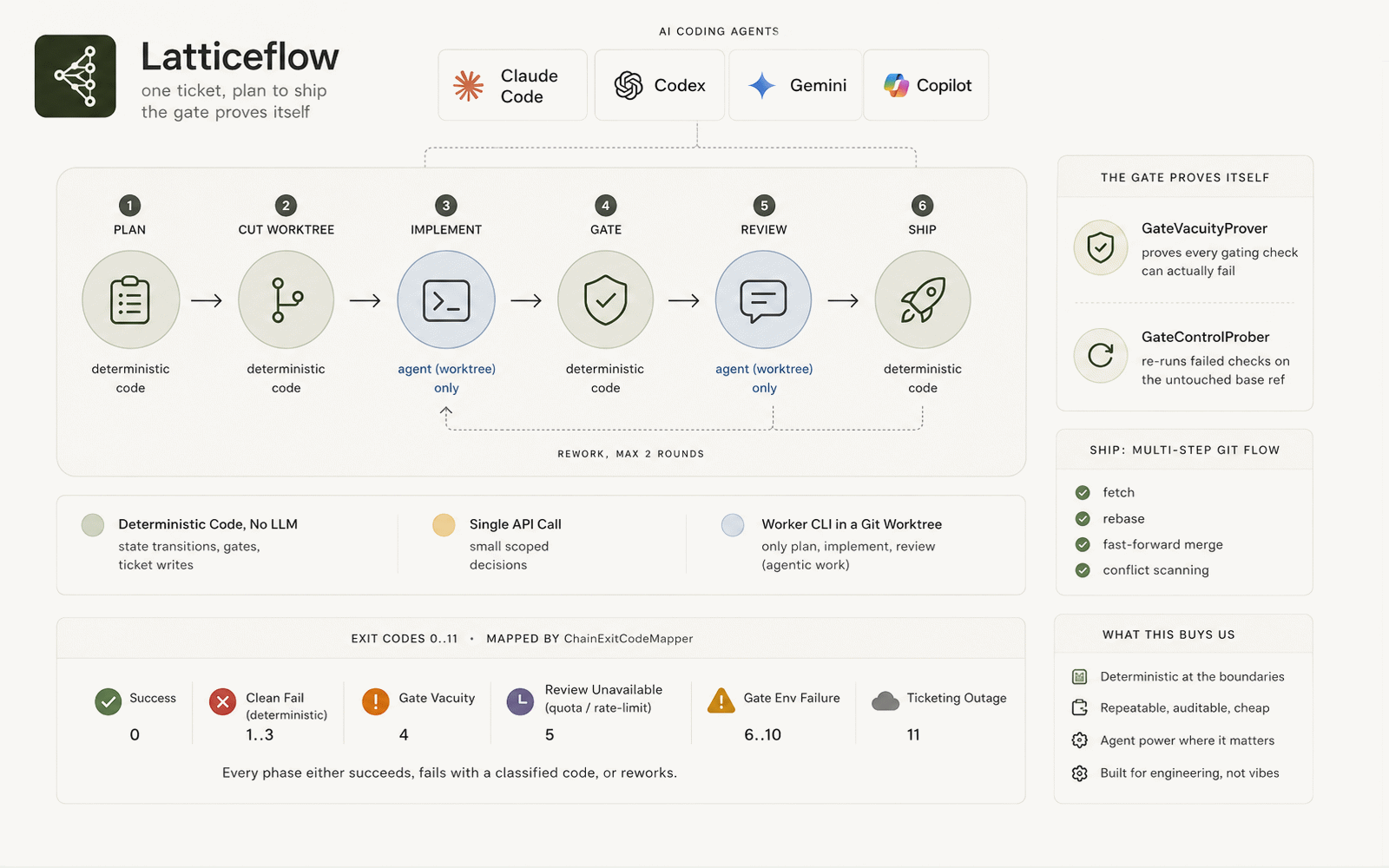1389x868 pixels.
Task: Click the Gemini sparkle icon
Action: tap(761, 85)
